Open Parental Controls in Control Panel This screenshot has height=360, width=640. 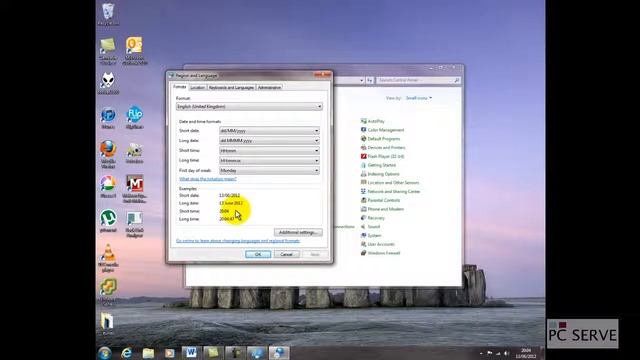pyautogui.click(x=384, y=200)
